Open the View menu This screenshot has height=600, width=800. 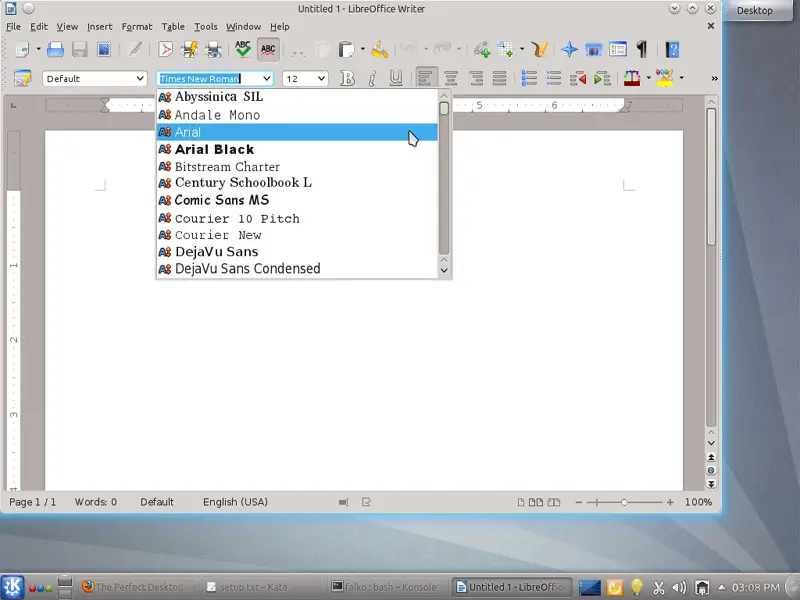[x=67, y=27]
